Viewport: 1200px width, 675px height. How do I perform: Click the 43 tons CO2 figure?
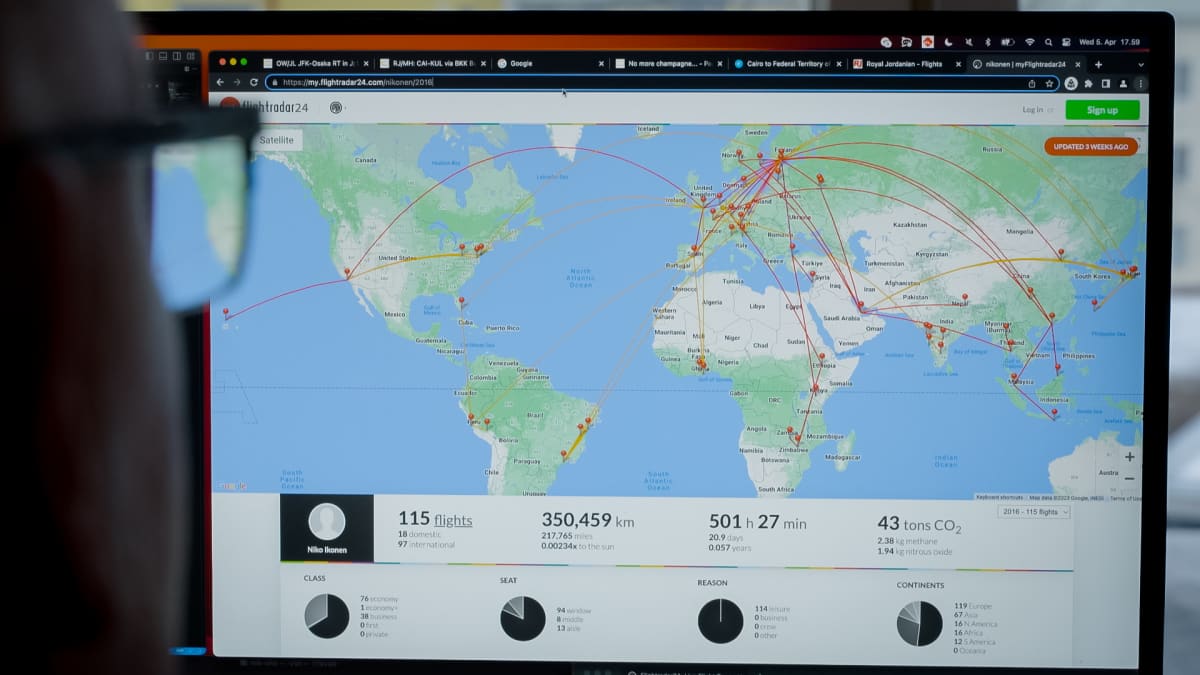(919, 524)
